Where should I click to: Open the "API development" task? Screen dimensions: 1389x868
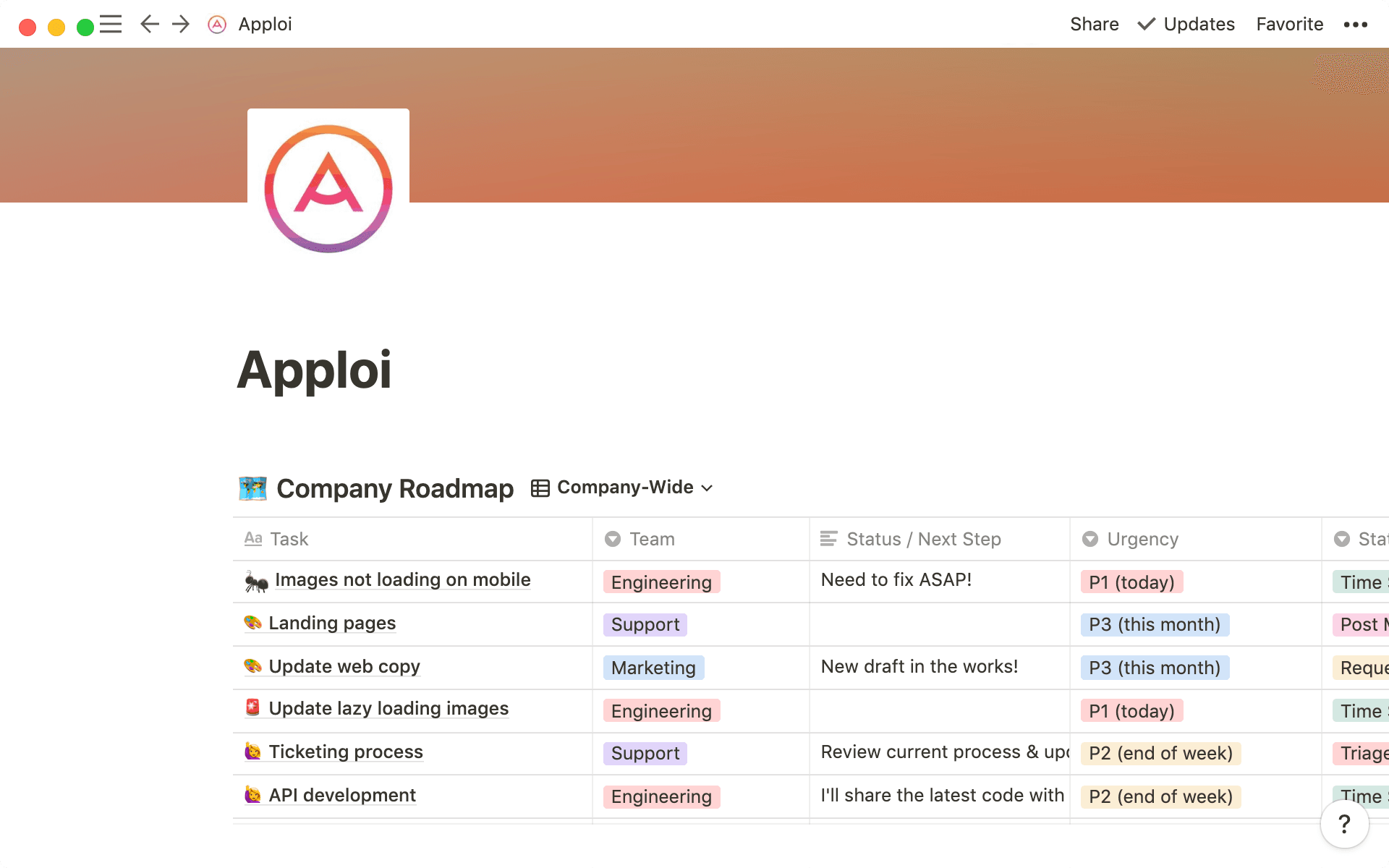coord(342,795)
